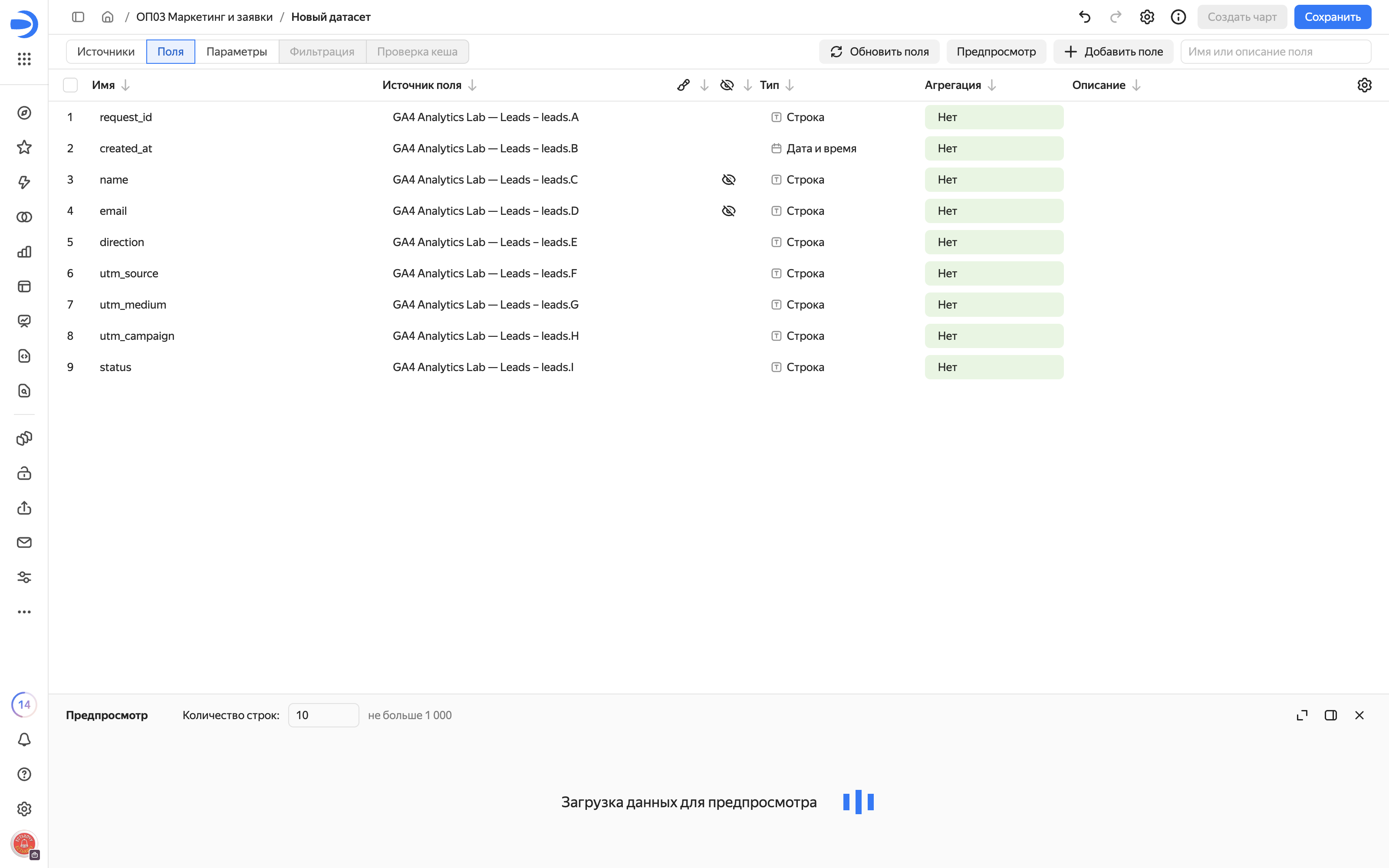The width and height of the screenshot is (1389, 868).
Task: Switch to the Источники tab
Action: [106, 52]
